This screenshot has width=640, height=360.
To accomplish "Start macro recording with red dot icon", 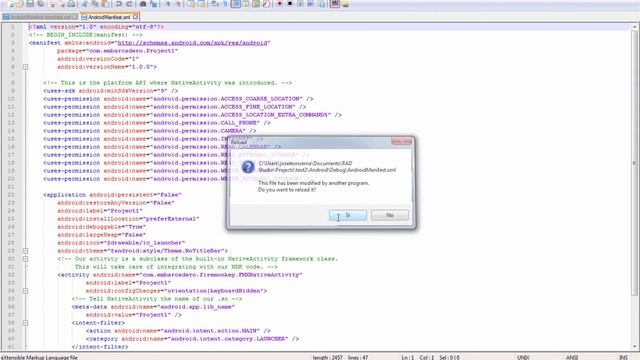I will [x=279, y=4].
